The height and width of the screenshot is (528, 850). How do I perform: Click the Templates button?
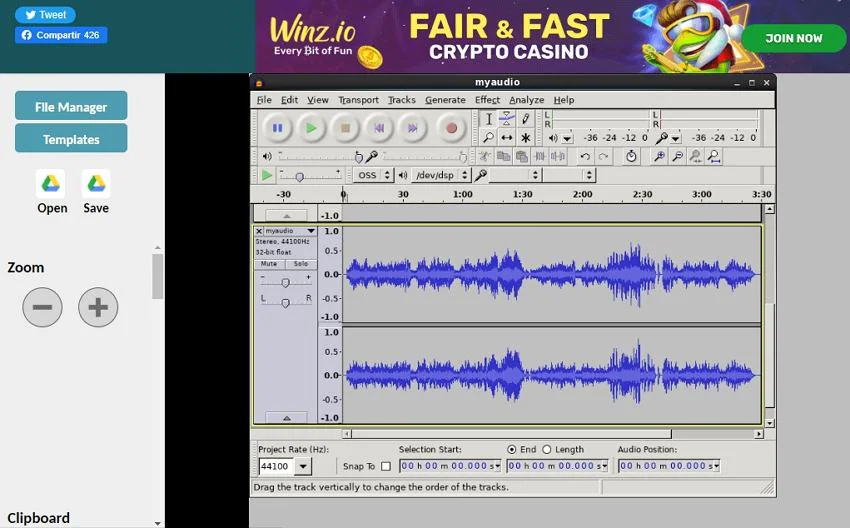pos(71,138)
